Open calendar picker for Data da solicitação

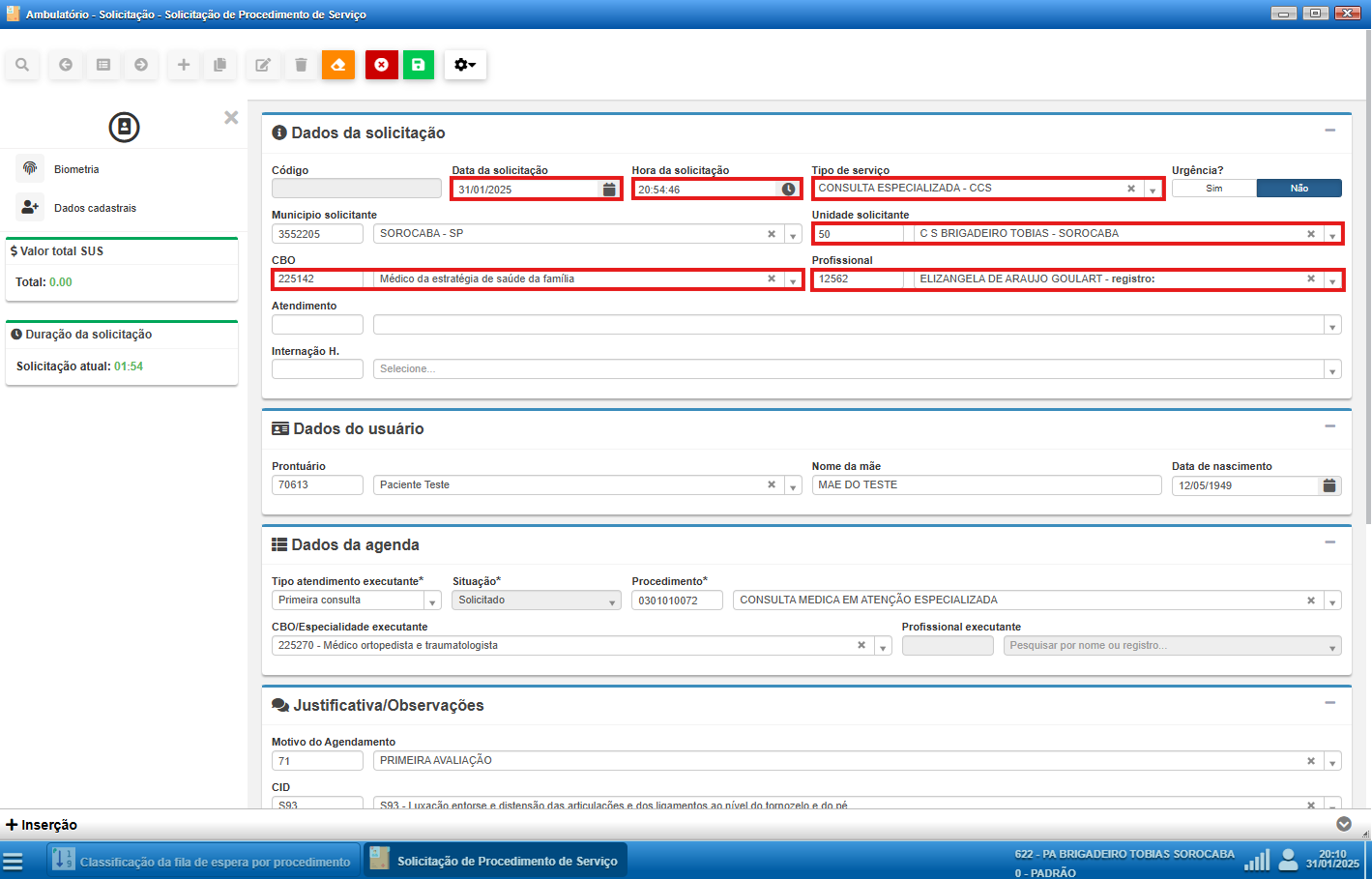(x=609, y=190)
